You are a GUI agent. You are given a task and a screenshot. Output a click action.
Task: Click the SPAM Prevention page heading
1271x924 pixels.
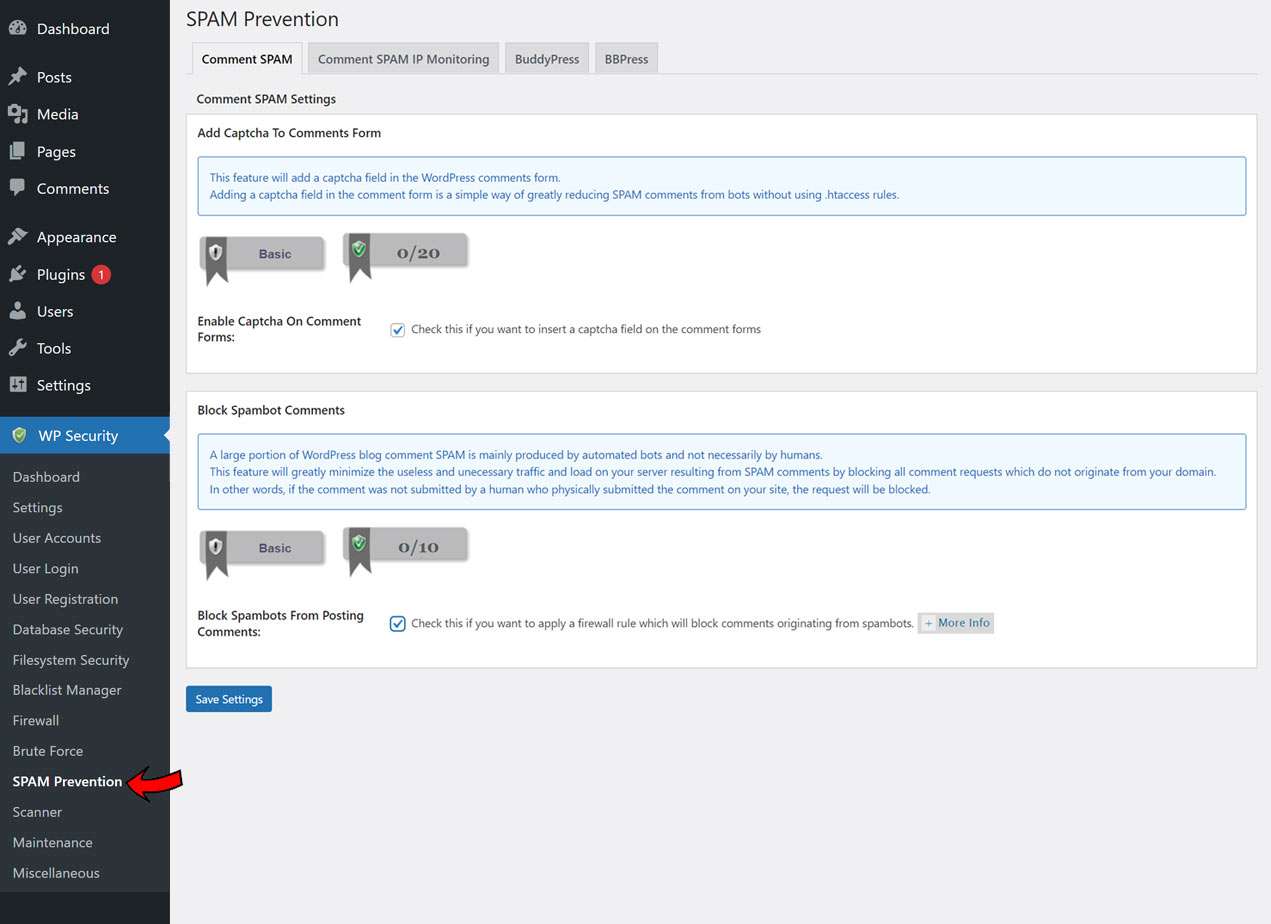262,19
